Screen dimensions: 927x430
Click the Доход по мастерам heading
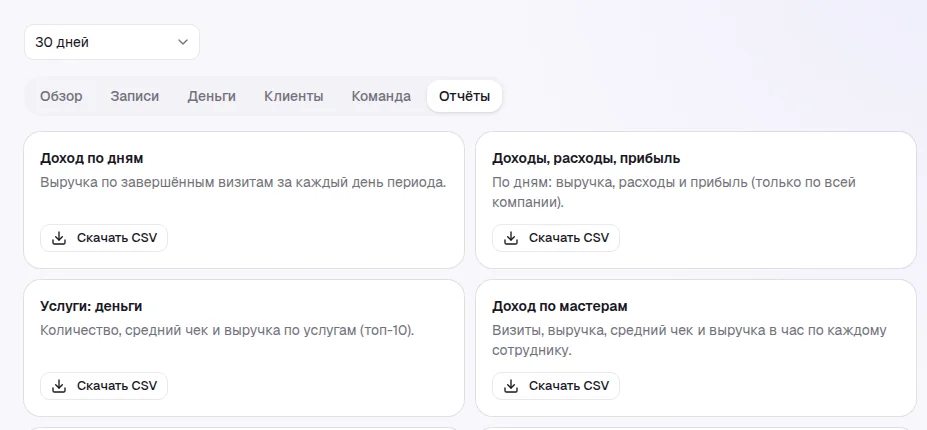[x=559, y=306]
